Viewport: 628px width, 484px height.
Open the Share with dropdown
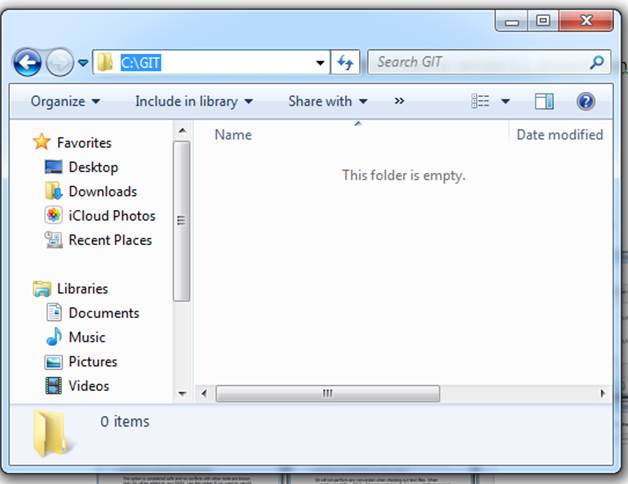(328, 101)
